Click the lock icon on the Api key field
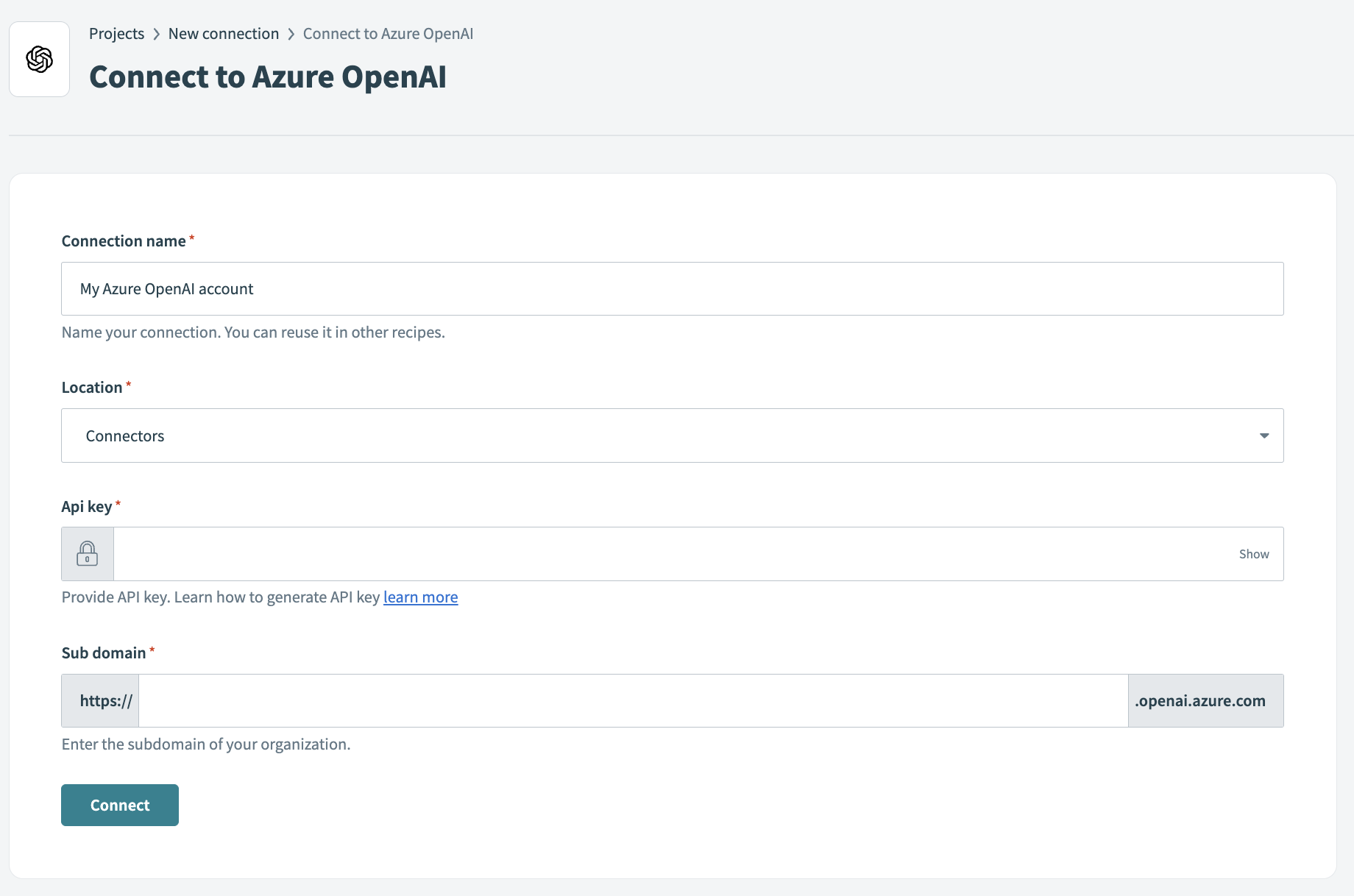This screenshot has height=896, width=1354. pos(87,553)
